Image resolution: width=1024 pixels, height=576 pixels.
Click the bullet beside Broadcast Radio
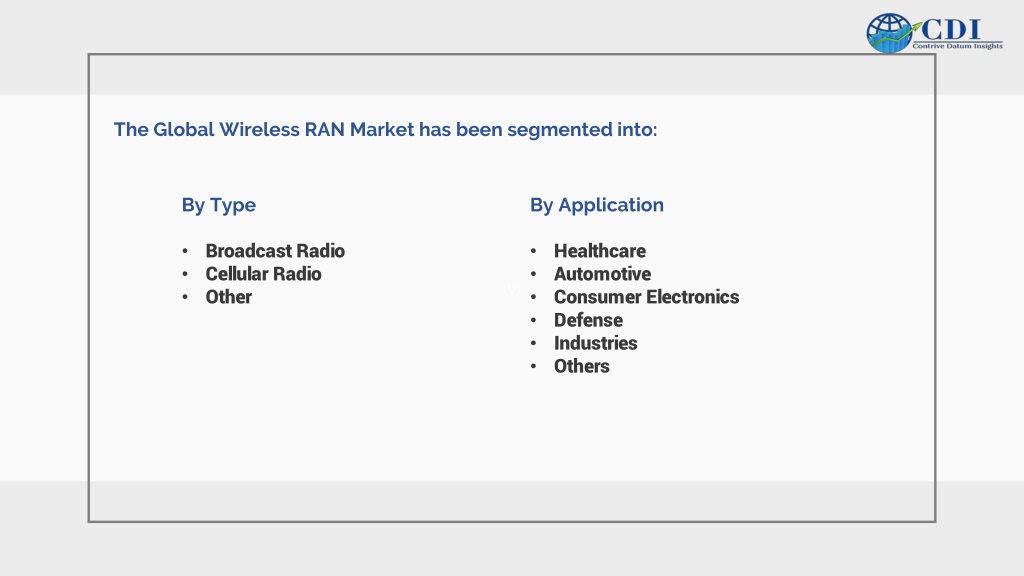point(185,251)
